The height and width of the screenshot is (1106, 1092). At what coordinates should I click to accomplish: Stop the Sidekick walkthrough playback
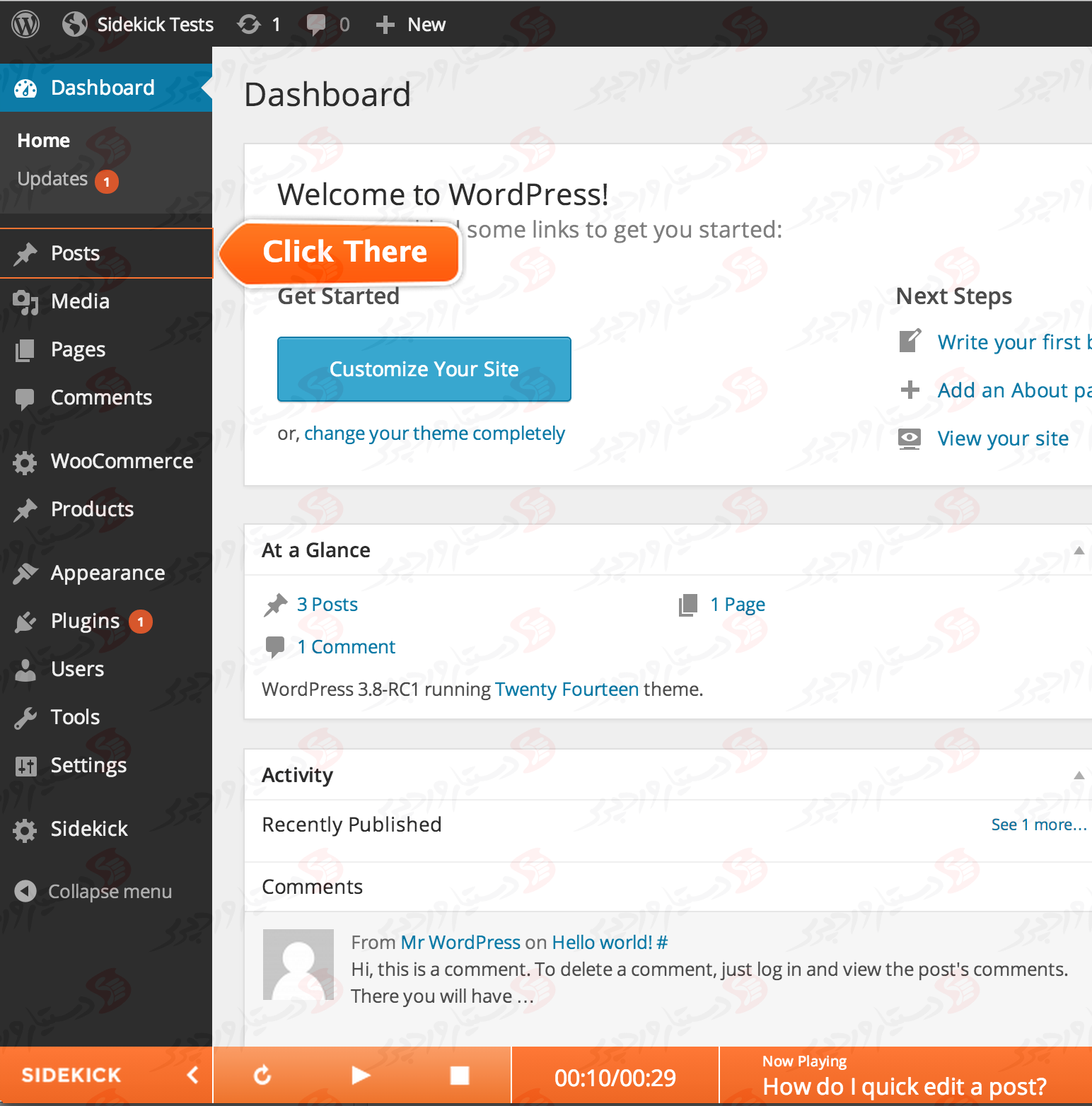coord(460,1076)
